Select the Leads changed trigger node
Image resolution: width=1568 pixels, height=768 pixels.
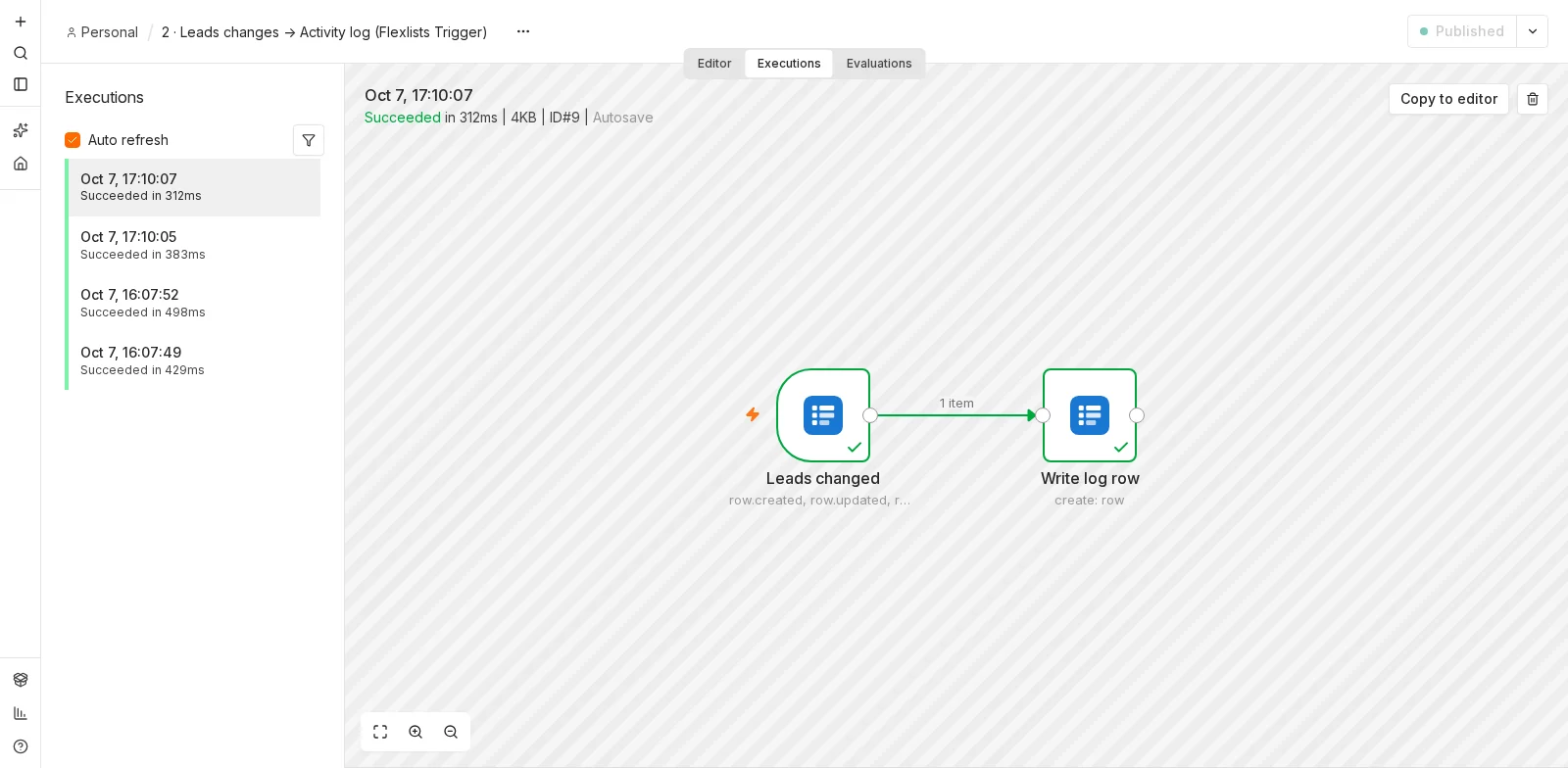pos(823,415)
